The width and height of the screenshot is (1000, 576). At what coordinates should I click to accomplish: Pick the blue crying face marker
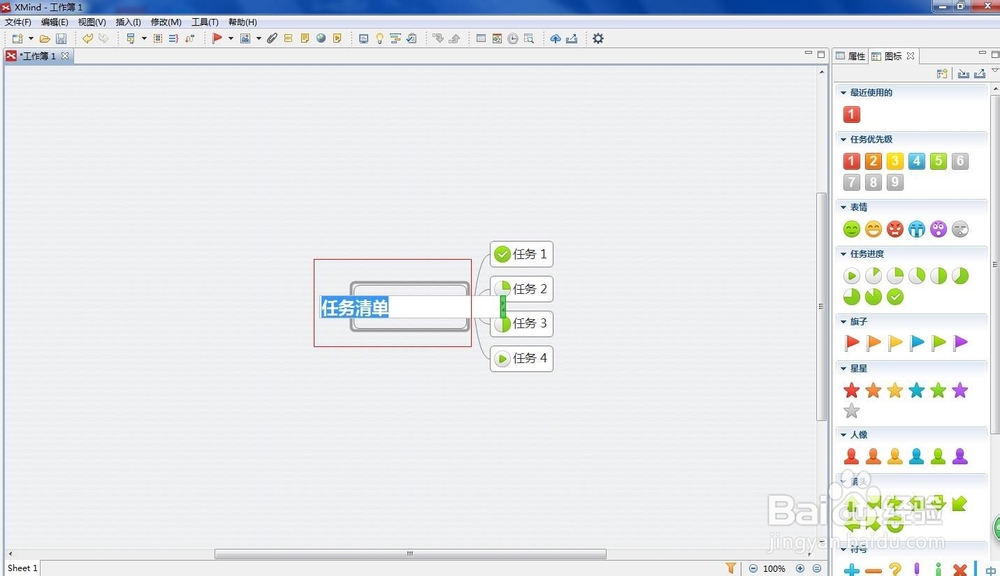tap(916, 229)
